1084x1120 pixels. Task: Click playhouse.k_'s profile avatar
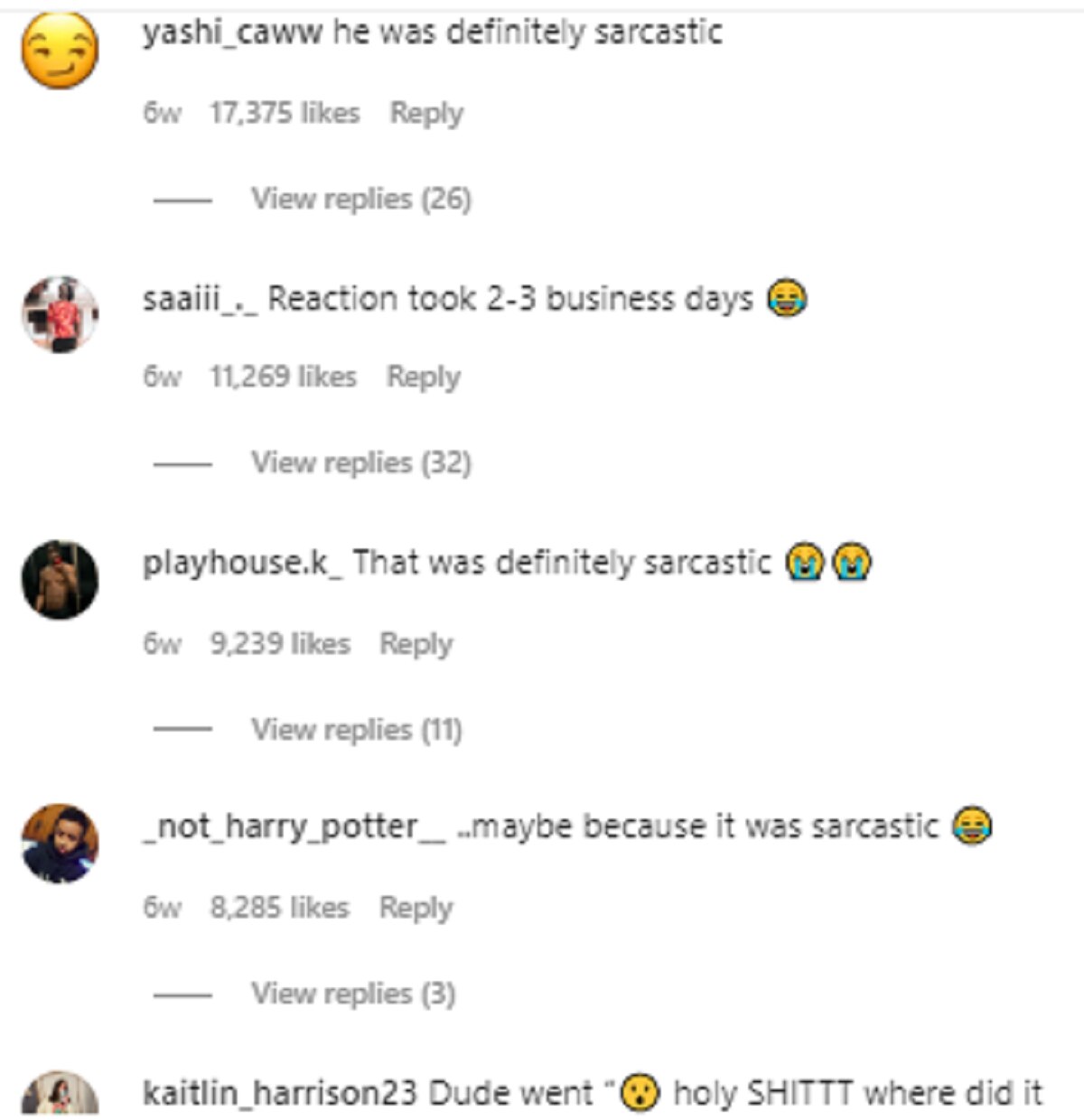(x=60, y=579)
